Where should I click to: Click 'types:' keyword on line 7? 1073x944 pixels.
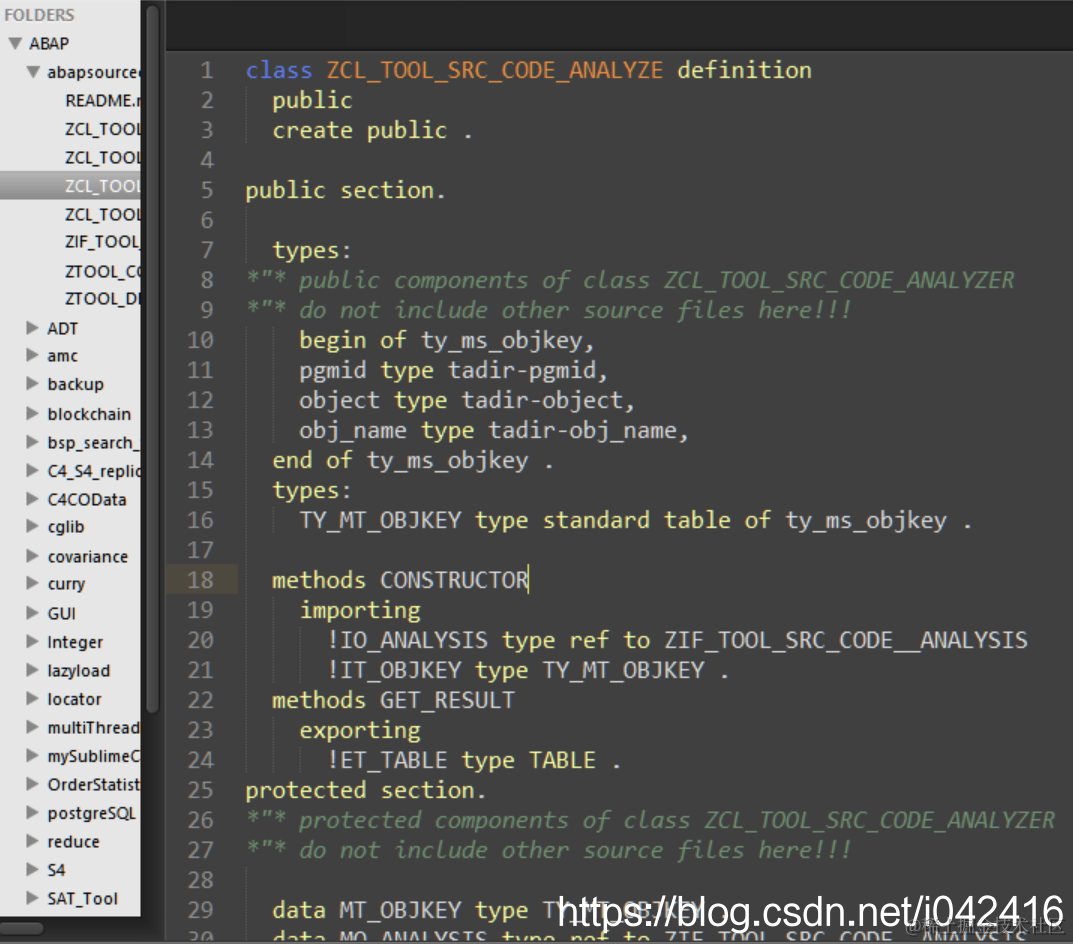[312, 251]
